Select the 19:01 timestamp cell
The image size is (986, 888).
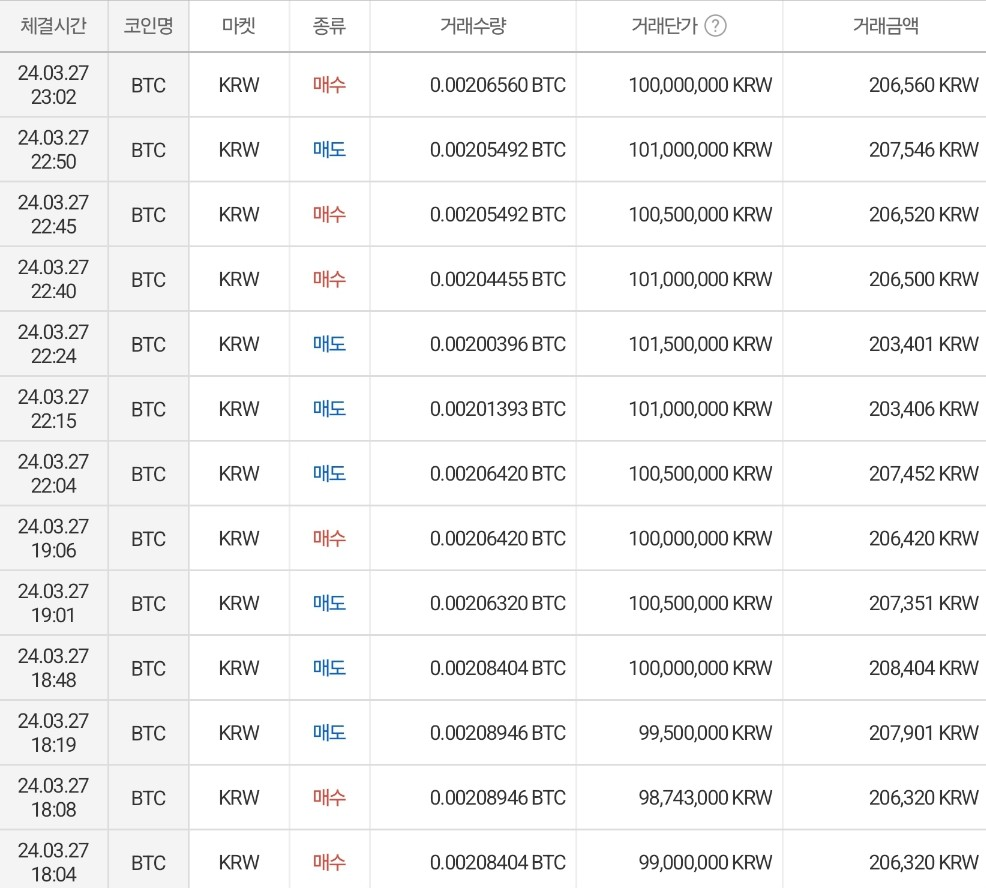click(53, 603)
